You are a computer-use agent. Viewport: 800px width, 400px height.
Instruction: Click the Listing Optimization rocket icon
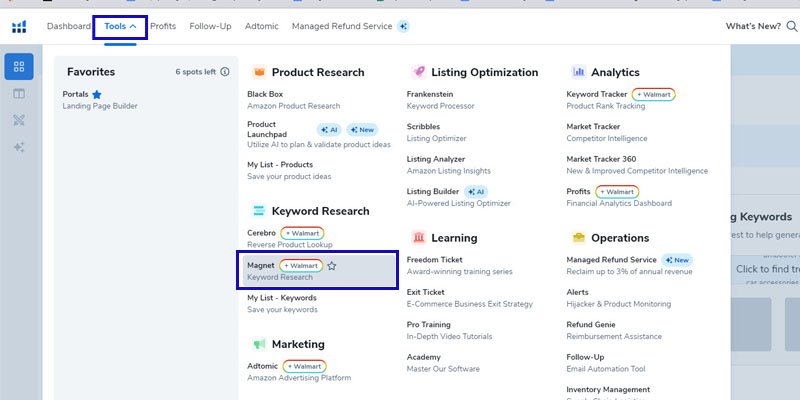click(x=418, y=72)
